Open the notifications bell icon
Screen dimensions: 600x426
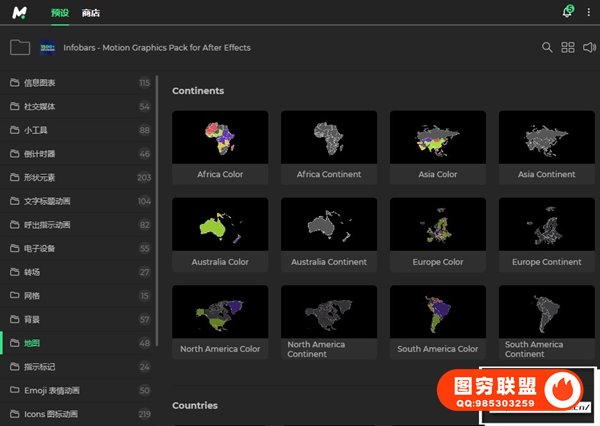tap(568, 13)
